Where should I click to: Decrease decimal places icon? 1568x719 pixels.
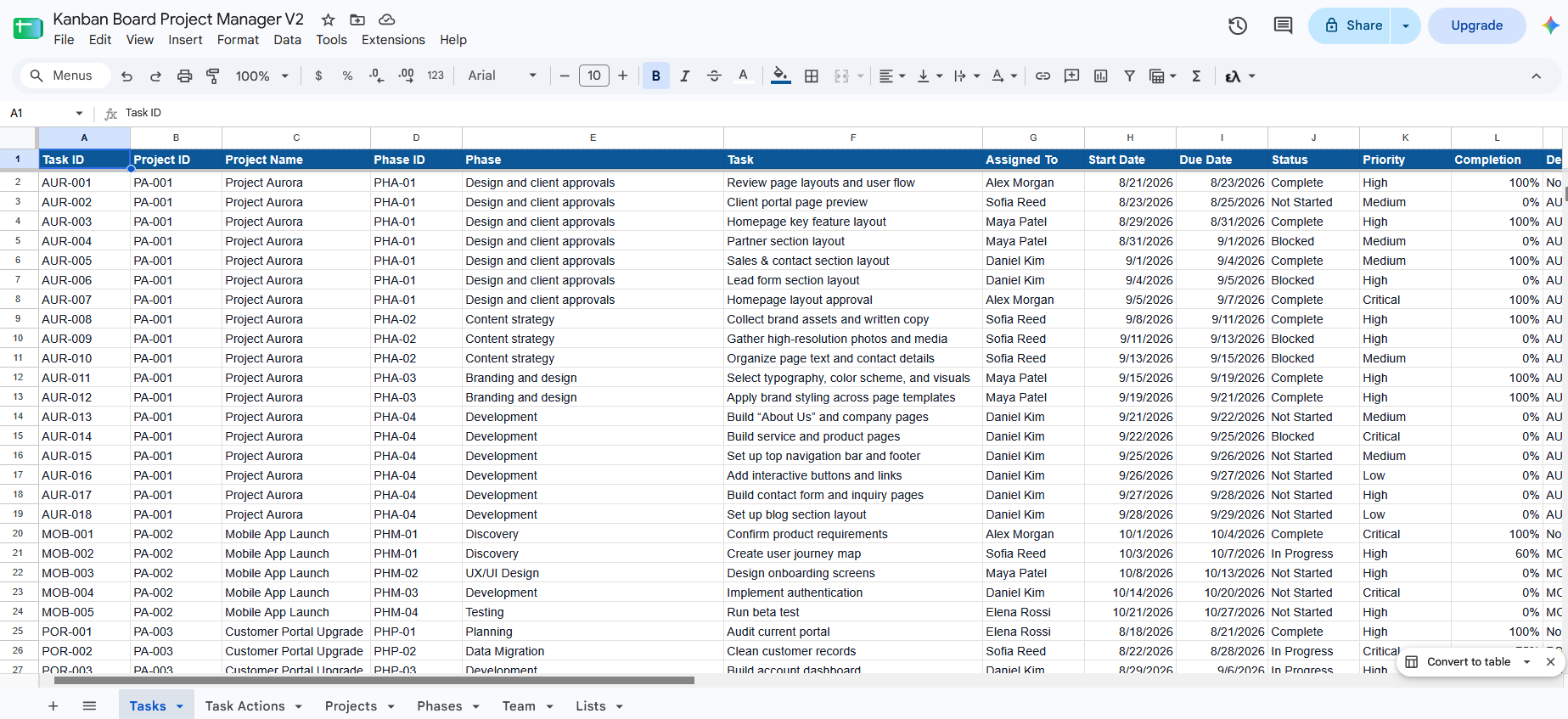pyautogui.click(x=376, y=76)
